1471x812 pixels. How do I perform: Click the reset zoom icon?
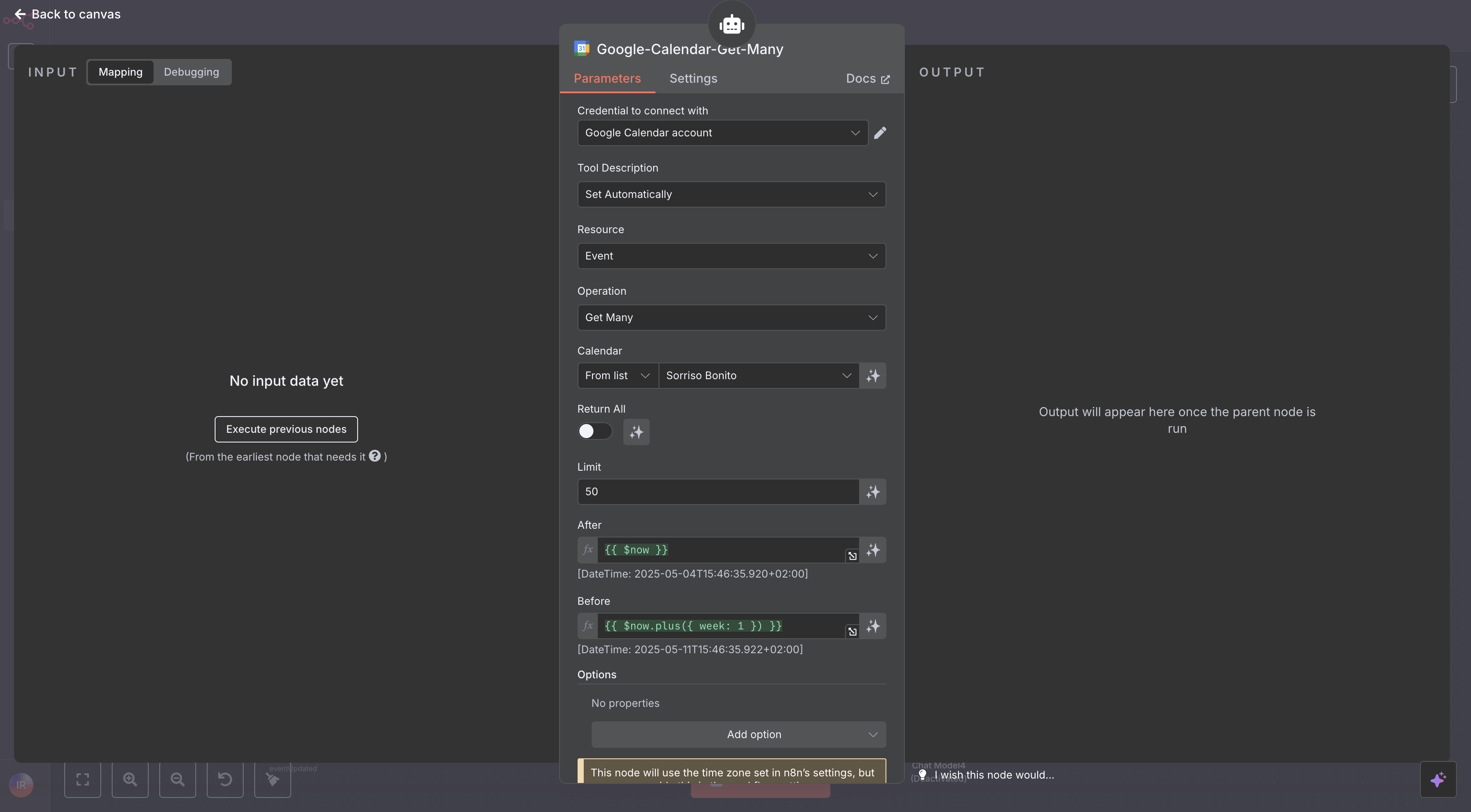click(225, 779)
